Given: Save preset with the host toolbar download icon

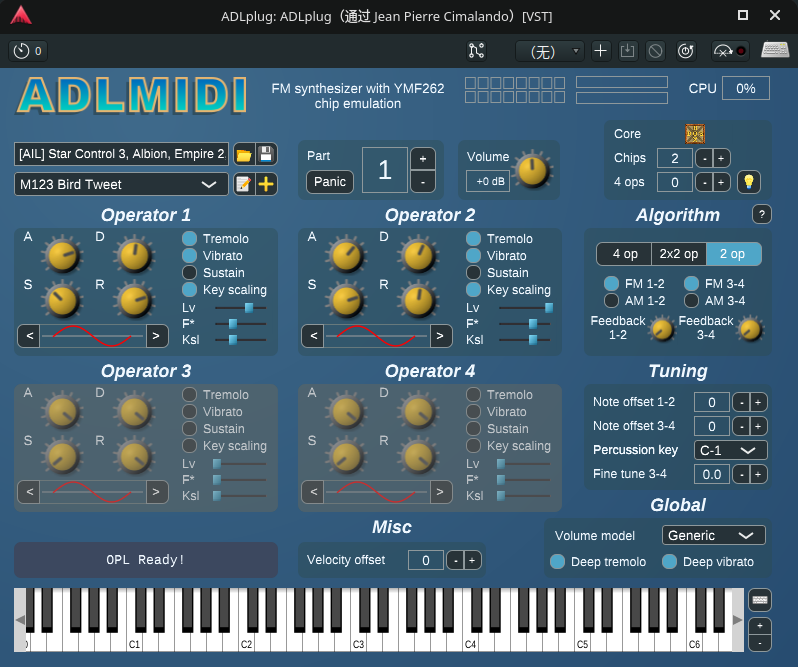Looking at the screenshot, I should [628, 51].
